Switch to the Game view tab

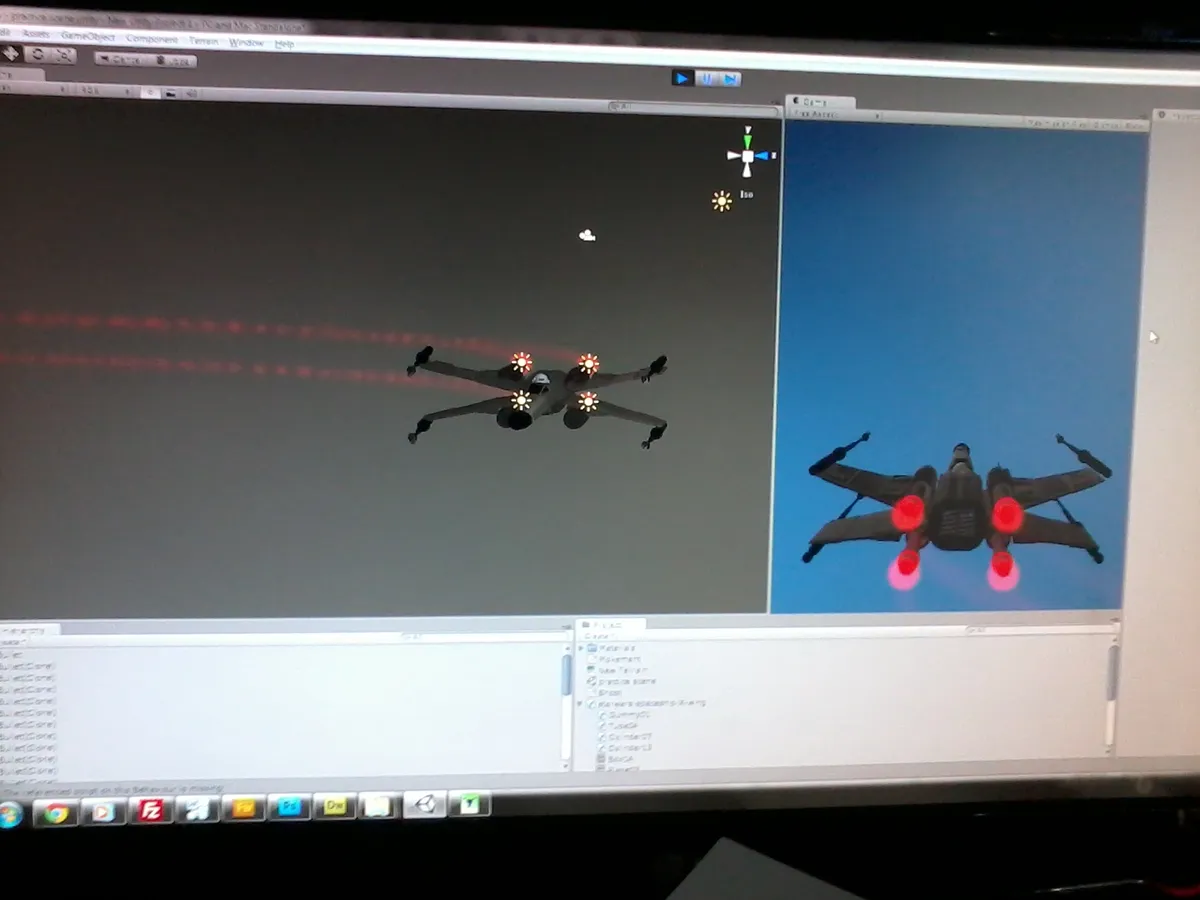[x=819, y=102]
